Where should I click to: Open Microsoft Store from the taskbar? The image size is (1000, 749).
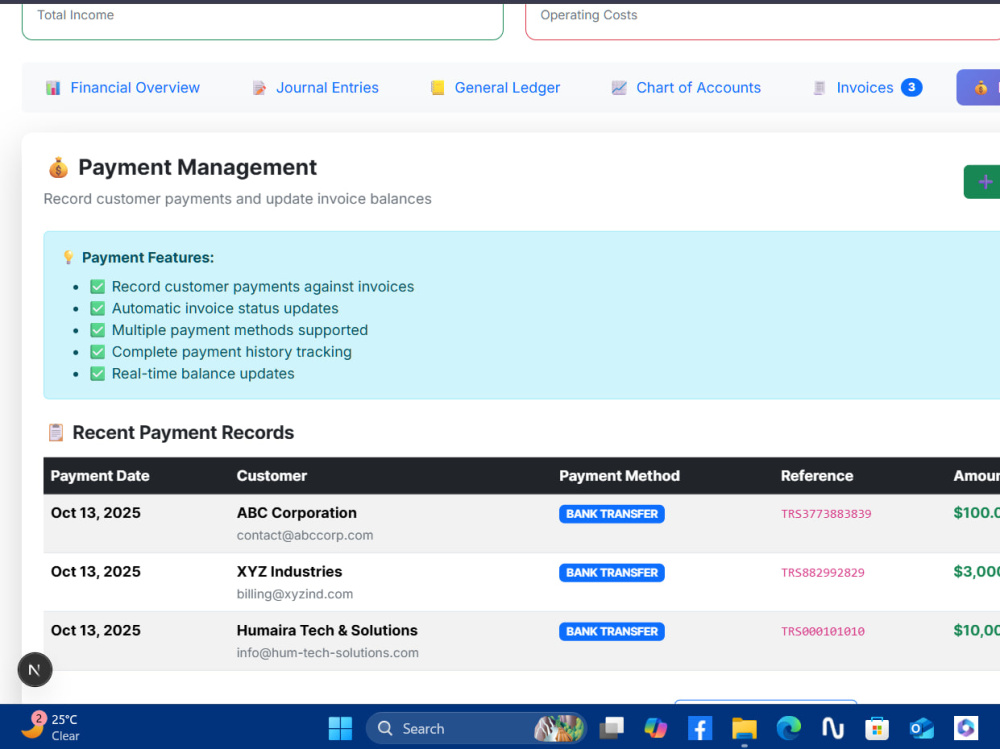877,729
